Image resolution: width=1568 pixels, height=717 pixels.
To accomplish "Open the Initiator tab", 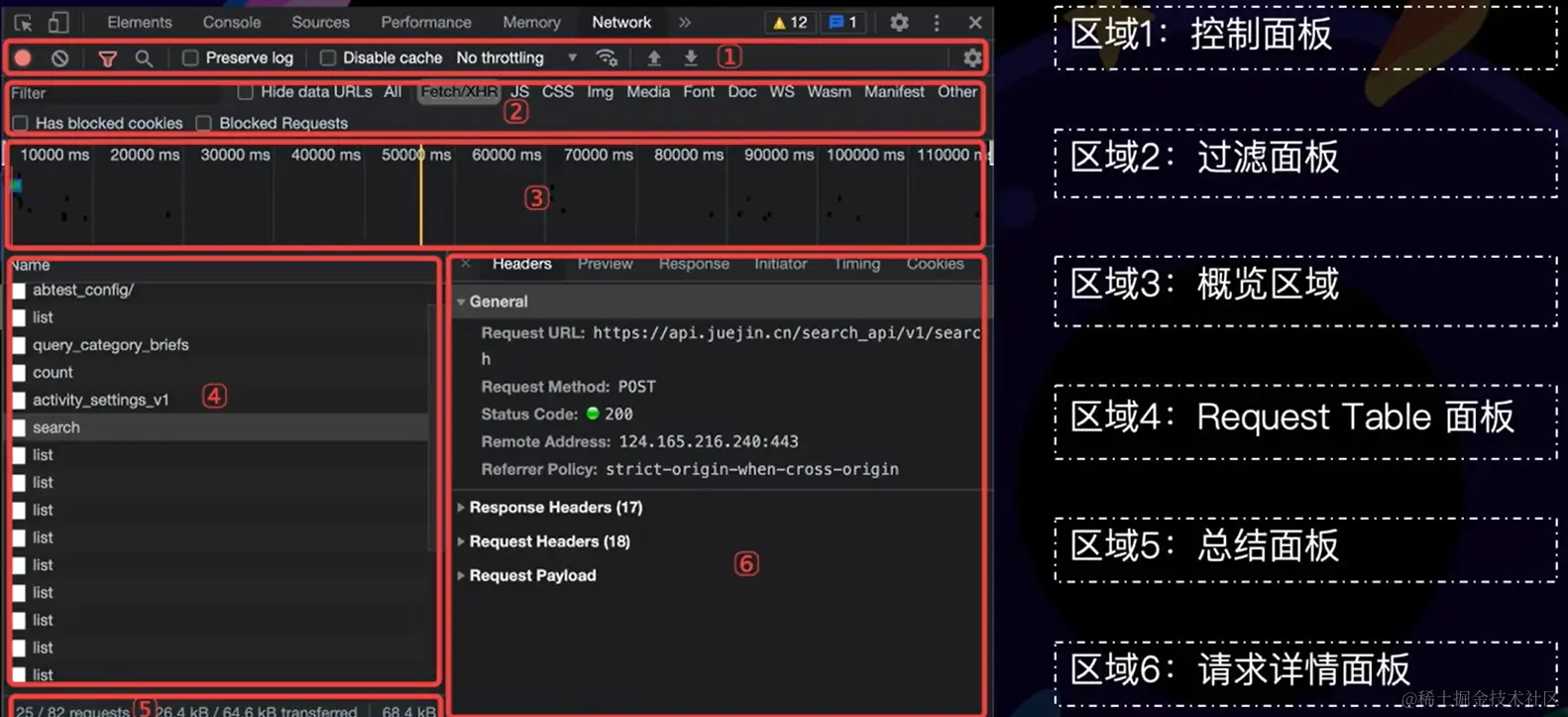I will pyautogui.click(x=780, y=264).
